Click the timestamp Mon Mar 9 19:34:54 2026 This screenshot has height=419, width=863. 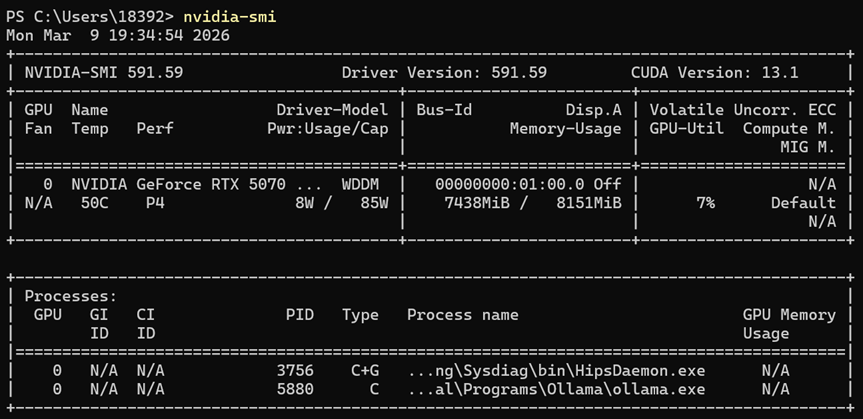(x=118, y=36)
